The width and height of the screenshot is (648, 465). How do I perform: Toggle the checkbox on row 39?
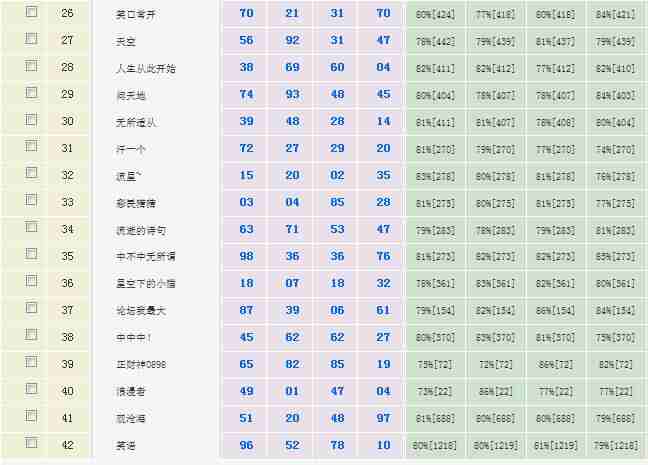tap(31, 364)
